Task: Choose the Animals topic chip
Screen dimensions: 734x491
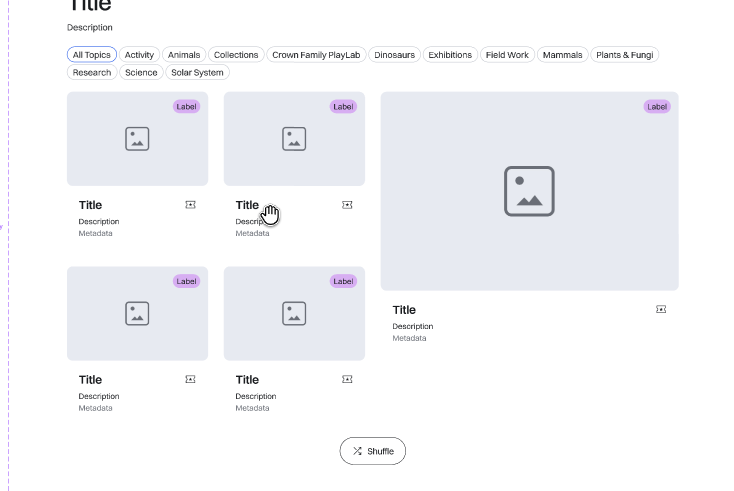Action: 184,55
